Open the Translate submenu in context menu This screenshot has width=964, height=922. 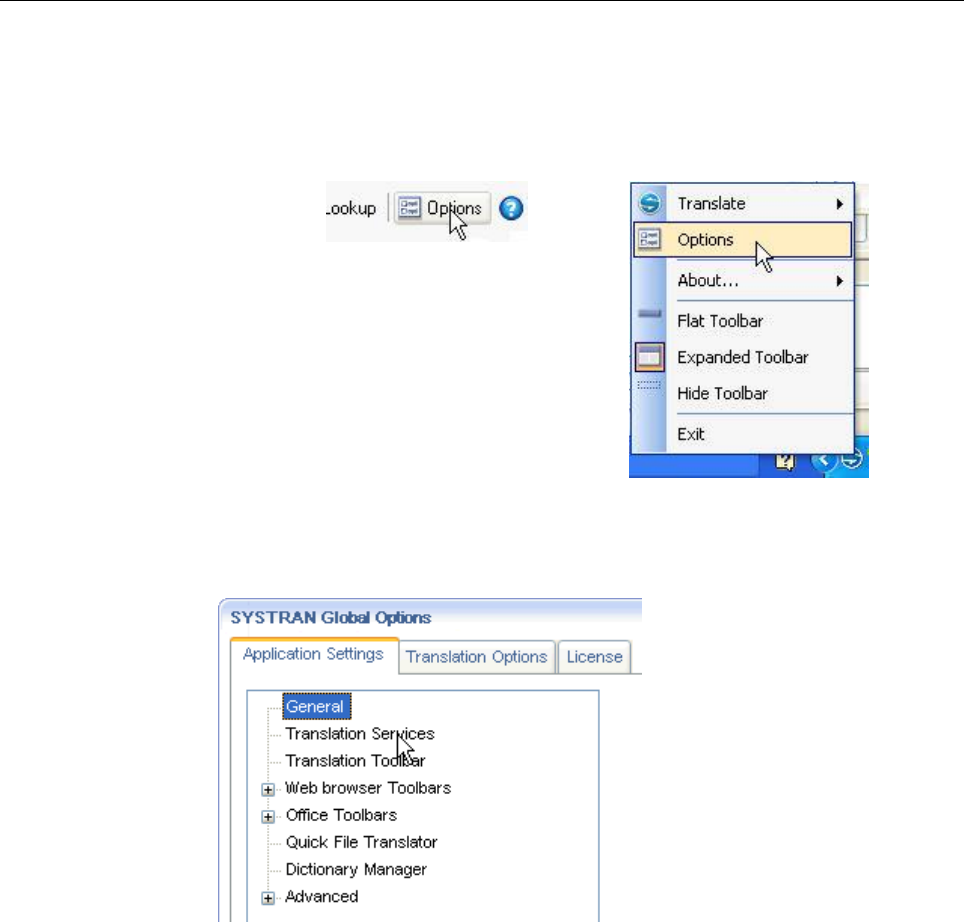[743, 203]
